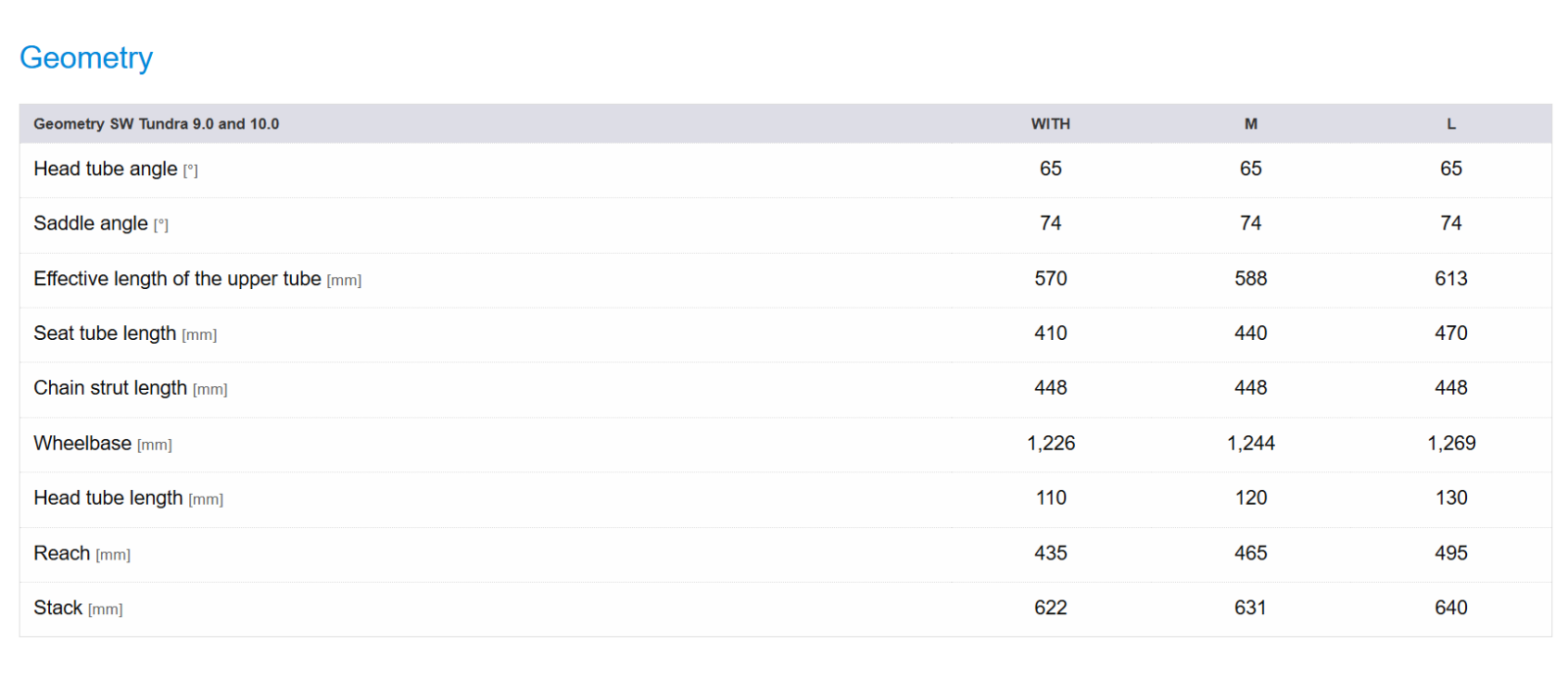Click the Geometry section heading
Screen dimensions: 1568x679
[86, 58]
